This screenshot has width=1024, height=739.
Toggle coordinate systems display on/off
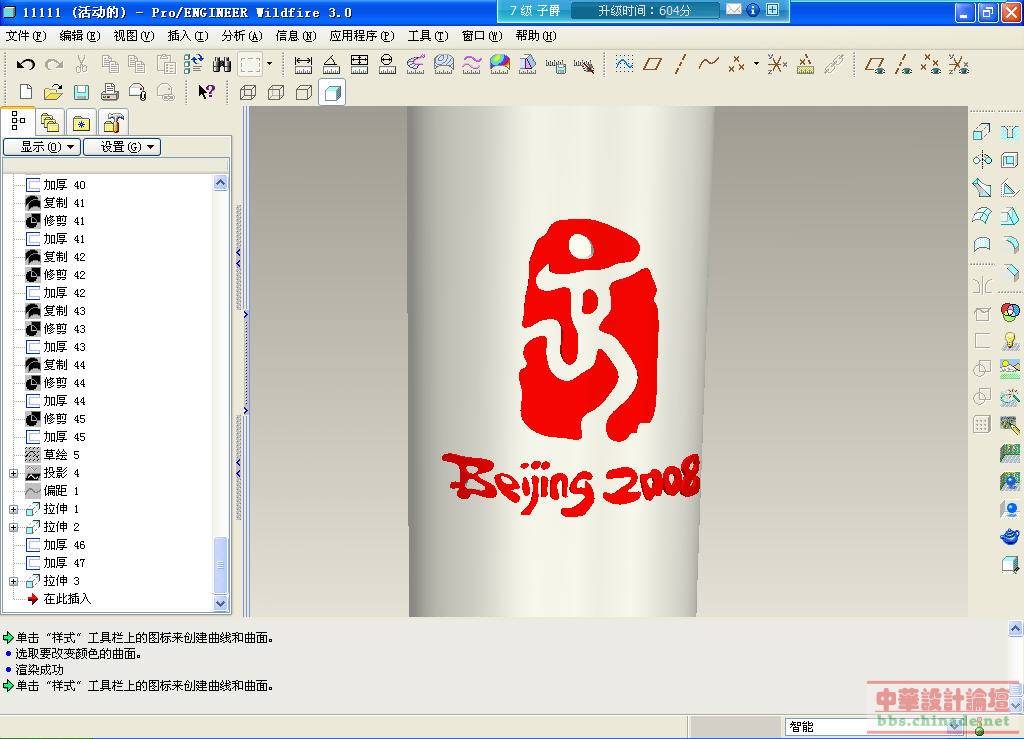point(959,64)
